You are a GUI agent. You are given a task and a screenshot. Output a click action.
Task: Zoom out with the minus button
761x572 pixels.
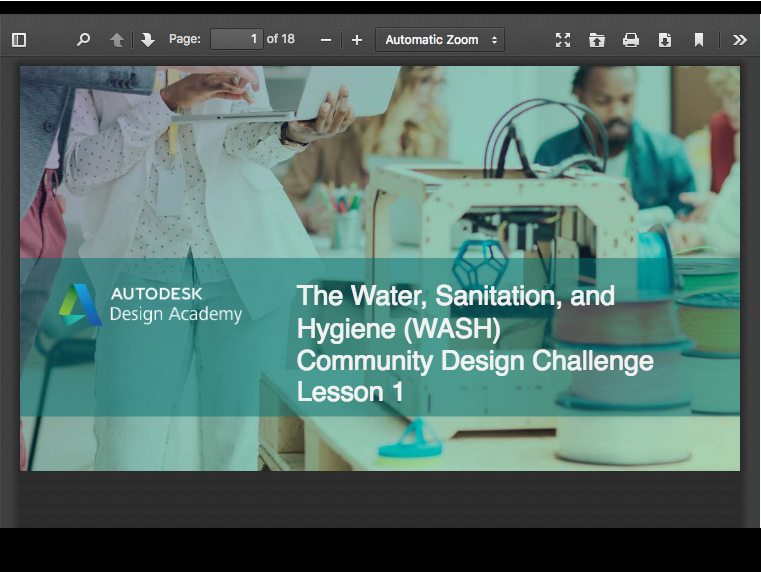(x=326, y=40)
